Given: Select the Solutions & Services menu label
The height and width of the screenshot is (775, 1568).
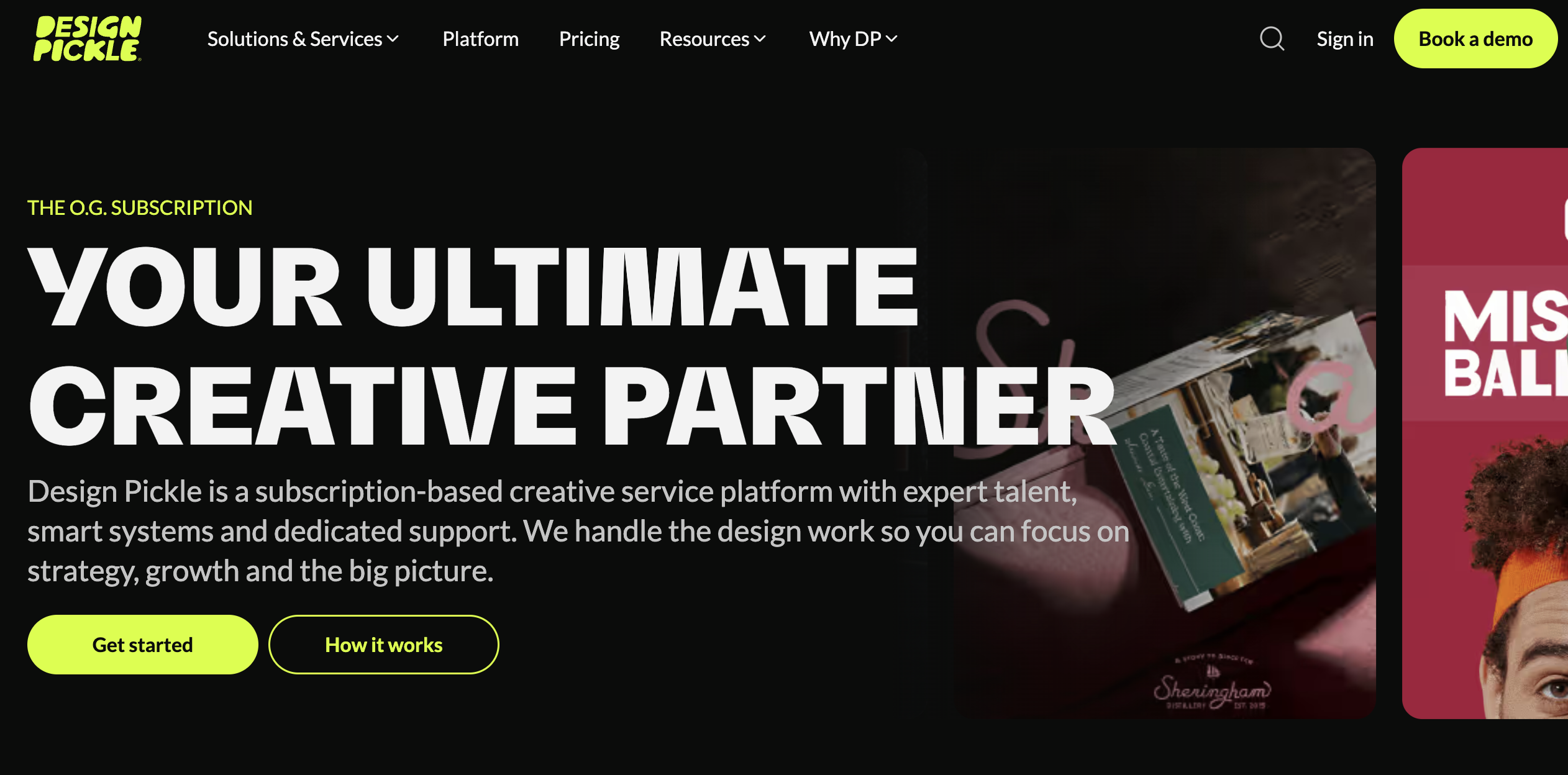Looking at the screenshot, I should click(294, 39).
